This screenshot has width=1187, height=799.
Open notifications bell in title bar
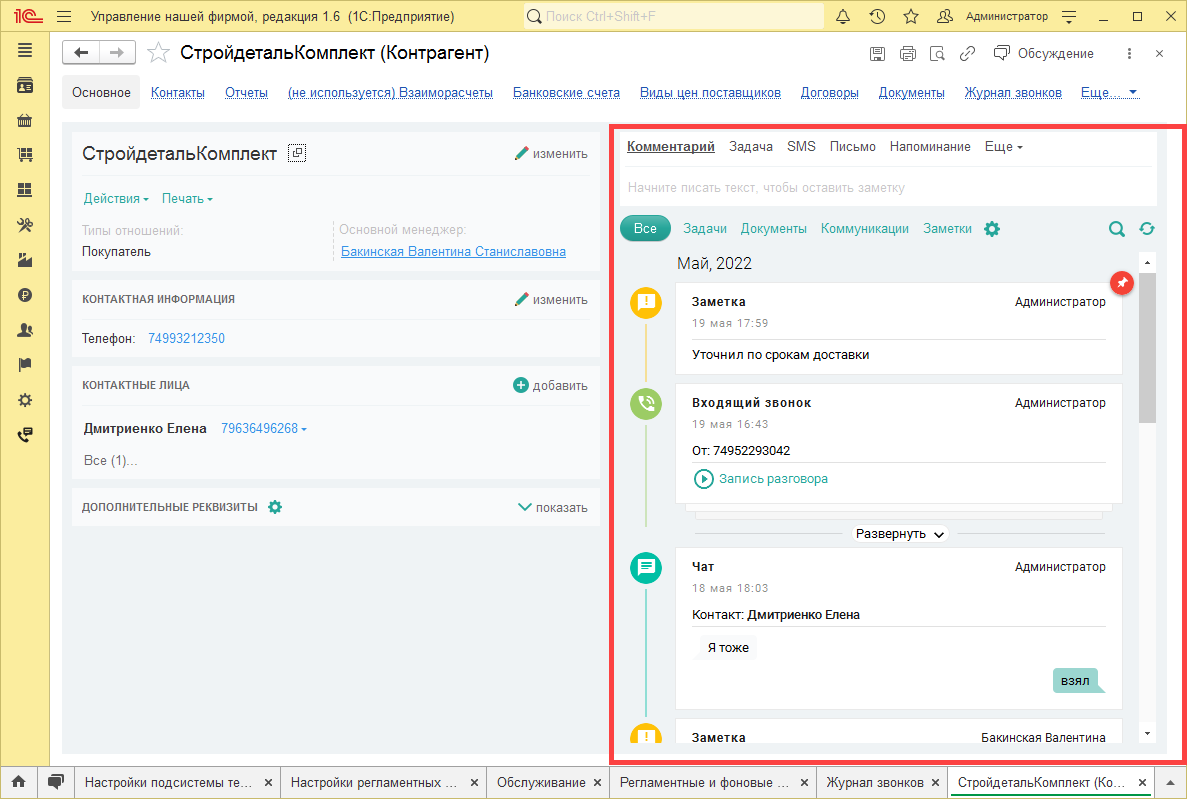843,17
